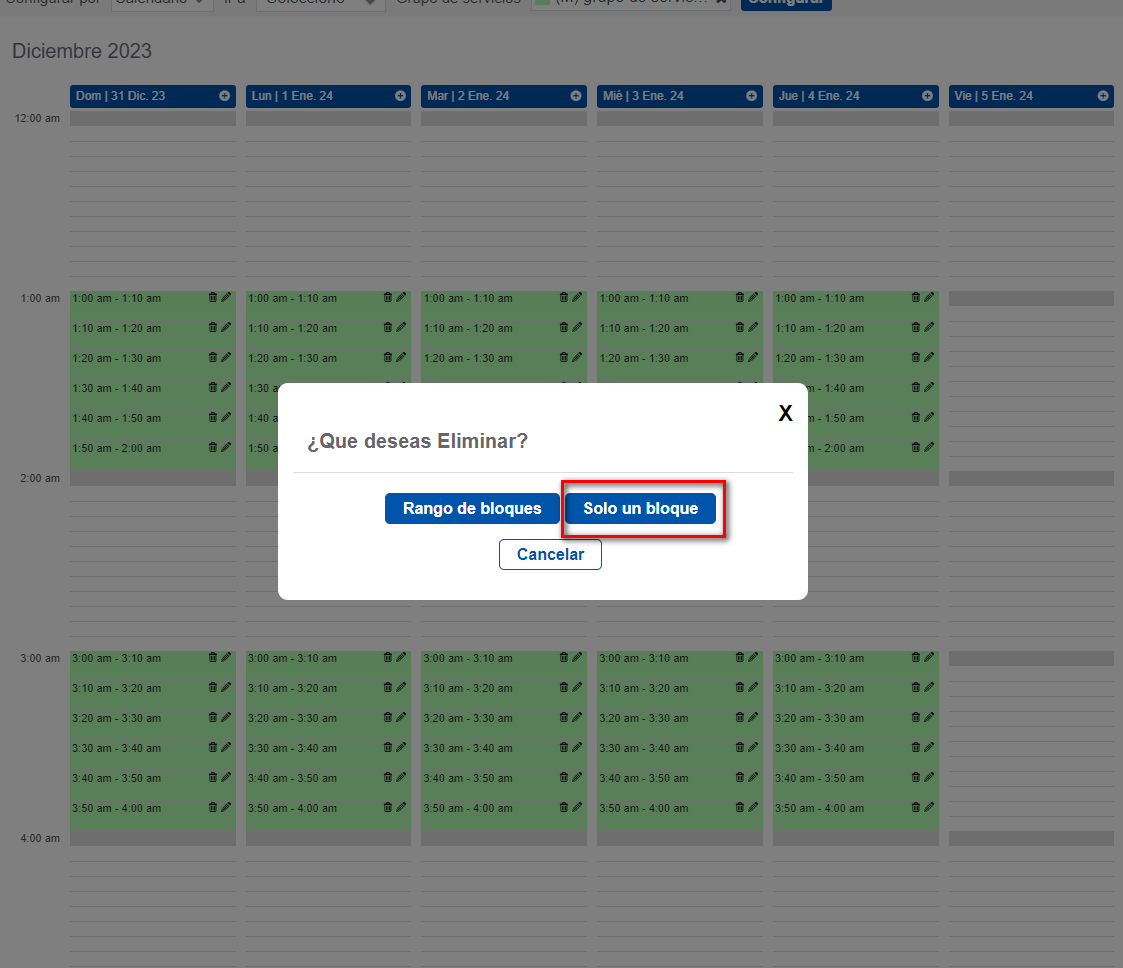Select the Mar | 2 Ene. 24 column header
The width and height of the screenshot is (1123, 968).
coord(503,96)
